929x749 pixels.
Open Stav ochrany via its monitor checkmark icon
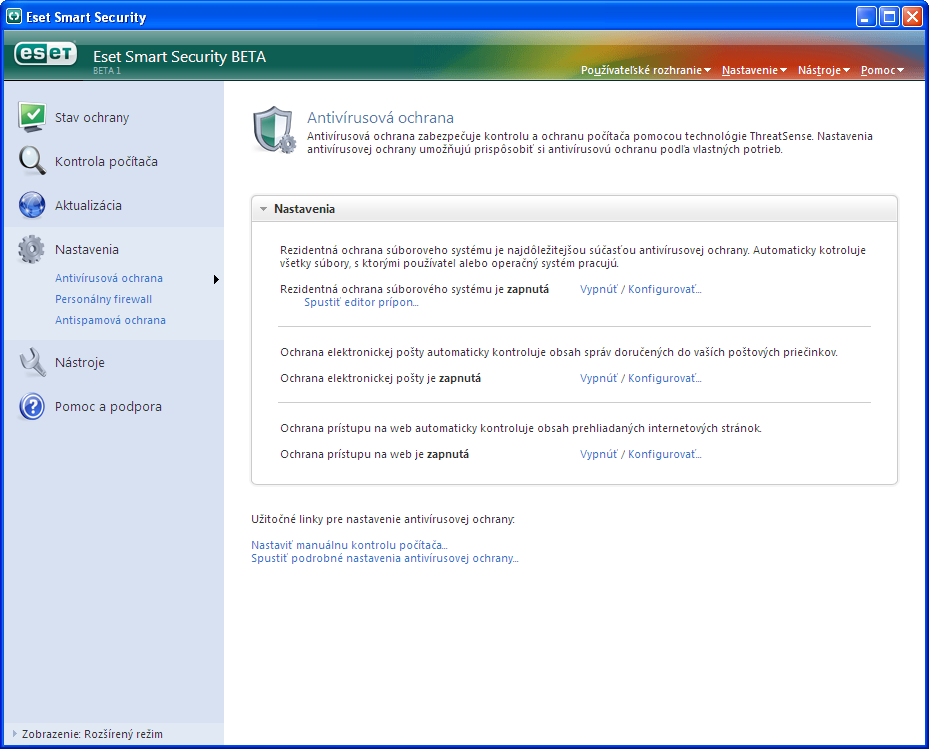click(x=32, y=117)
